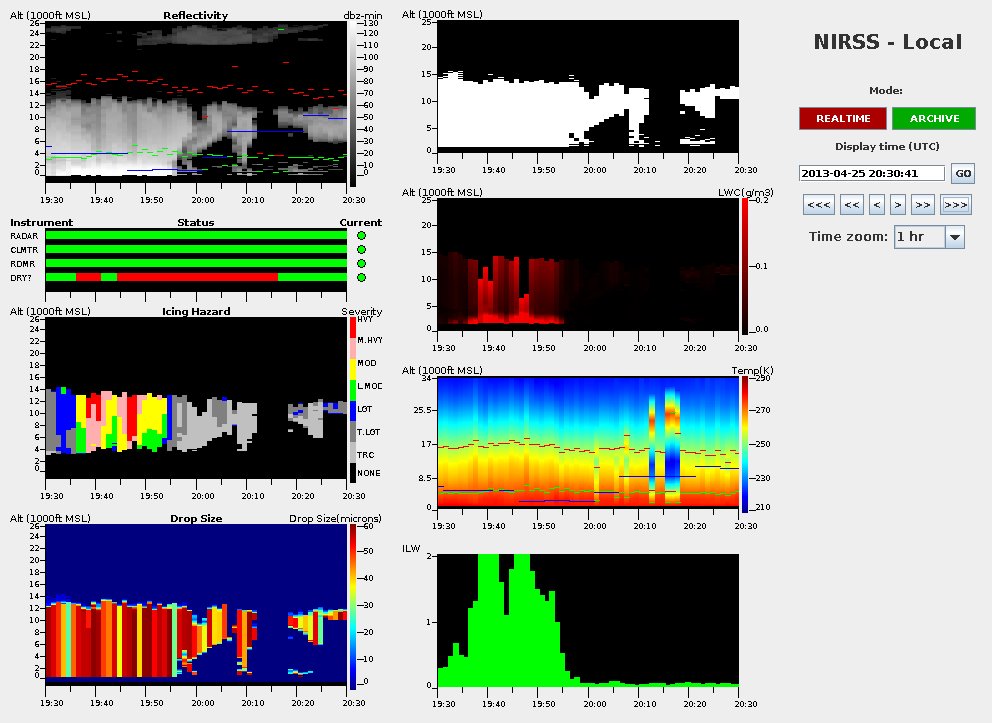
Task: Click the << step back button
Action: pyautogui.click(x=852, y=205)
